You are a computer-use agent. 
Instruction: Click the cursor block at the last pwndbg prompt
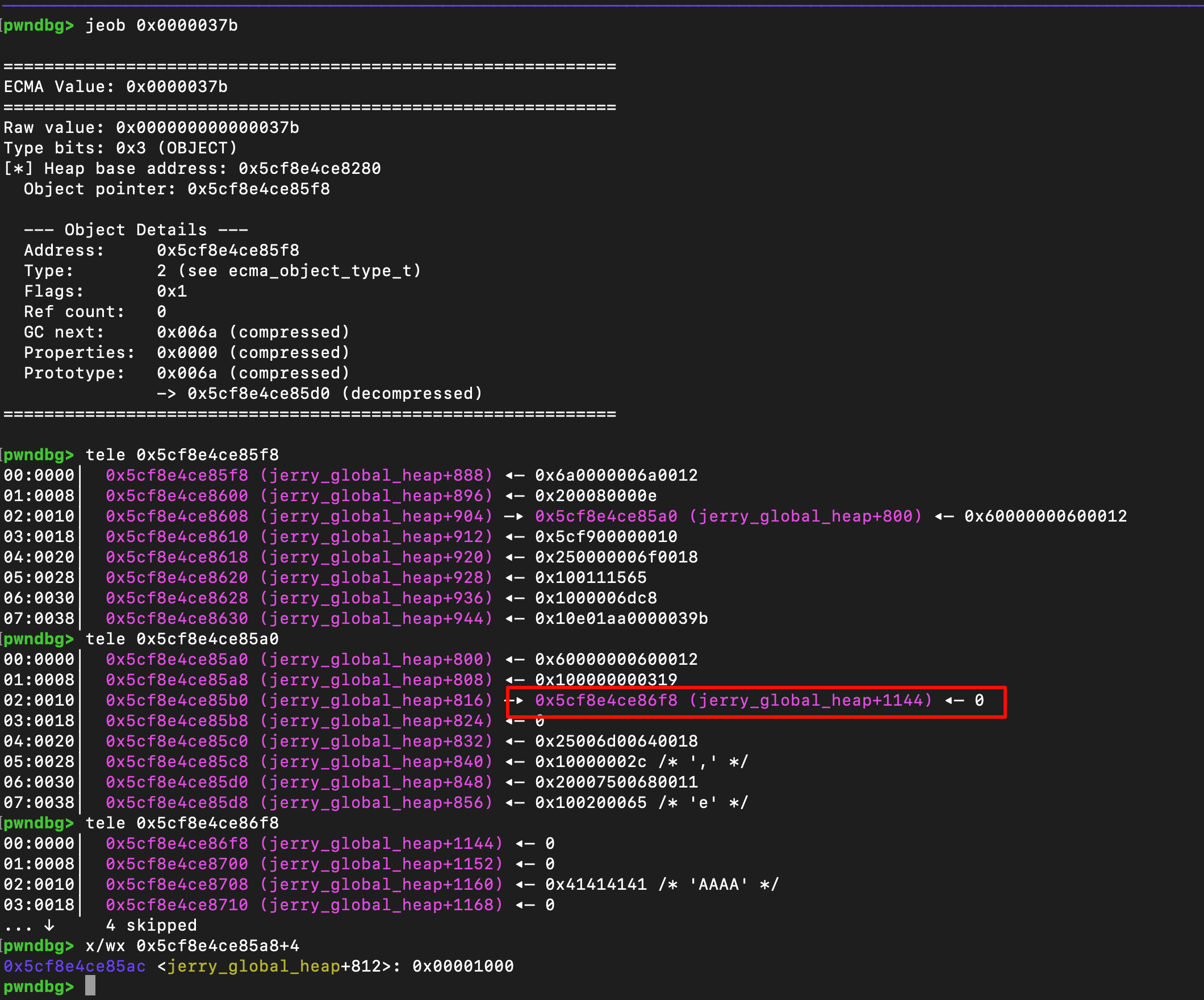[90, 986]
